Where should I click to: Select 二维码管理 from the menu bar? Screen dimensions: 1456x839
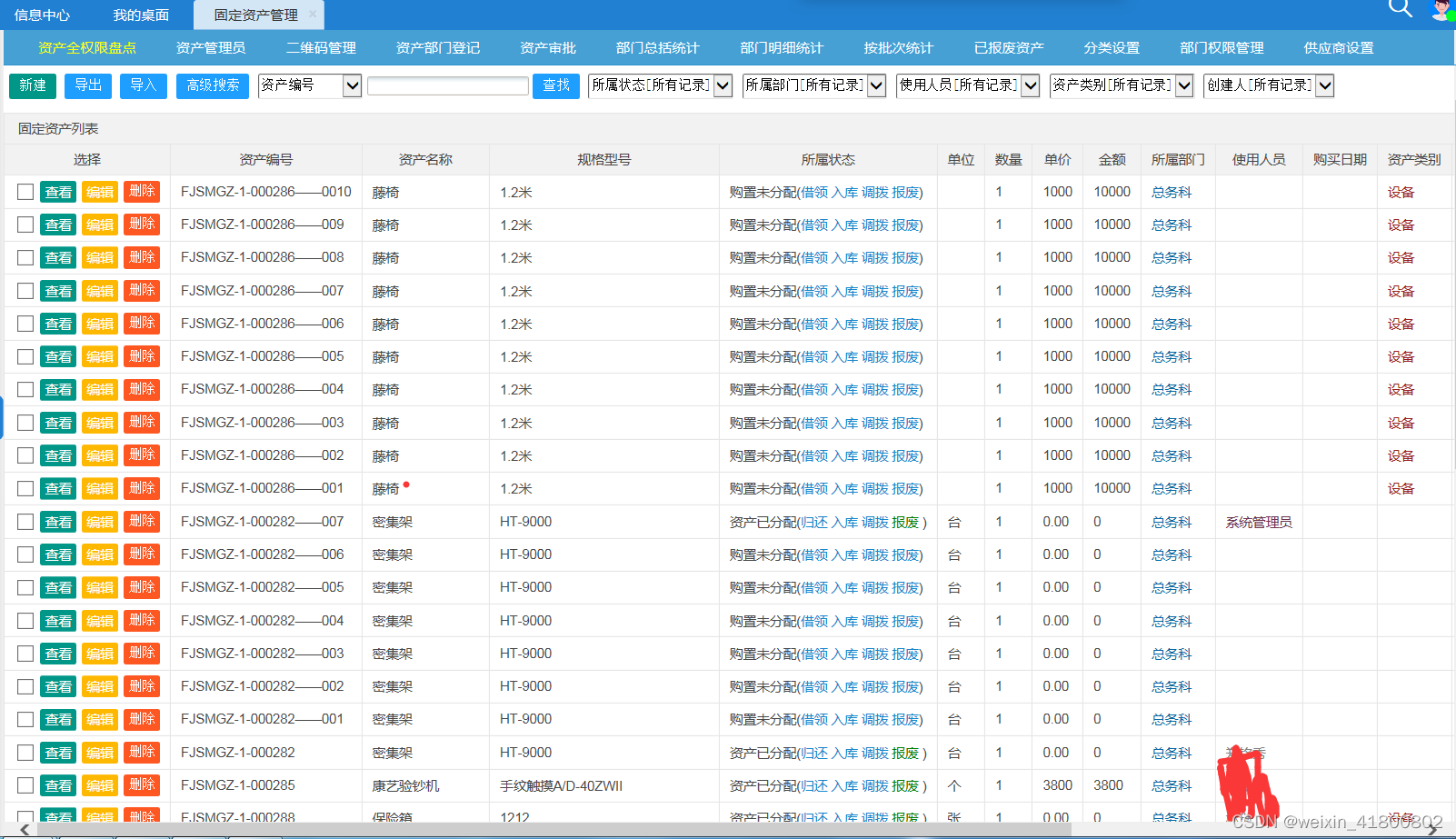click(x=320, y=47)
